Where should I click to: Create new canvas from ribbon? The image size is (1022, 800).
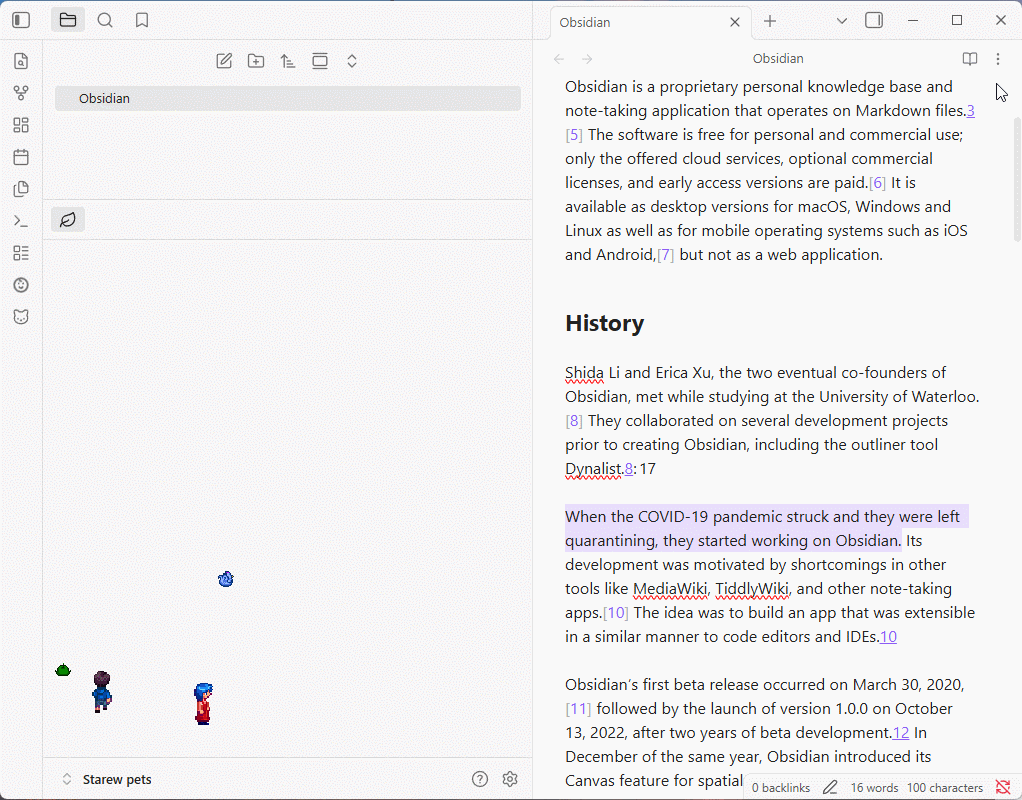pyautogui.click(x=21, y=125)
